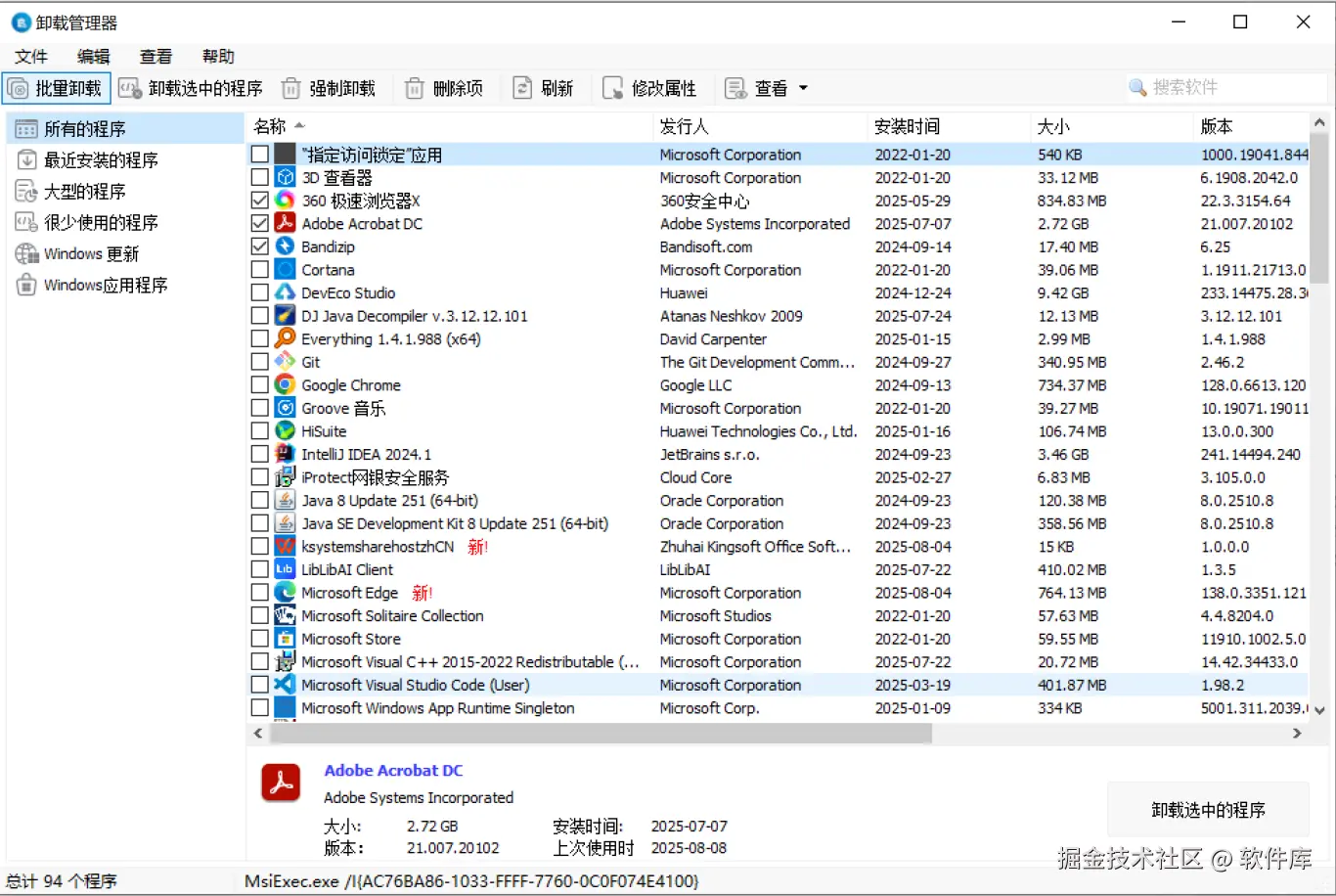This screenshot has height=896, width=1336.
Task: Click the 强制卸载 force uninstall icon
Action: [x=290, y=89]
